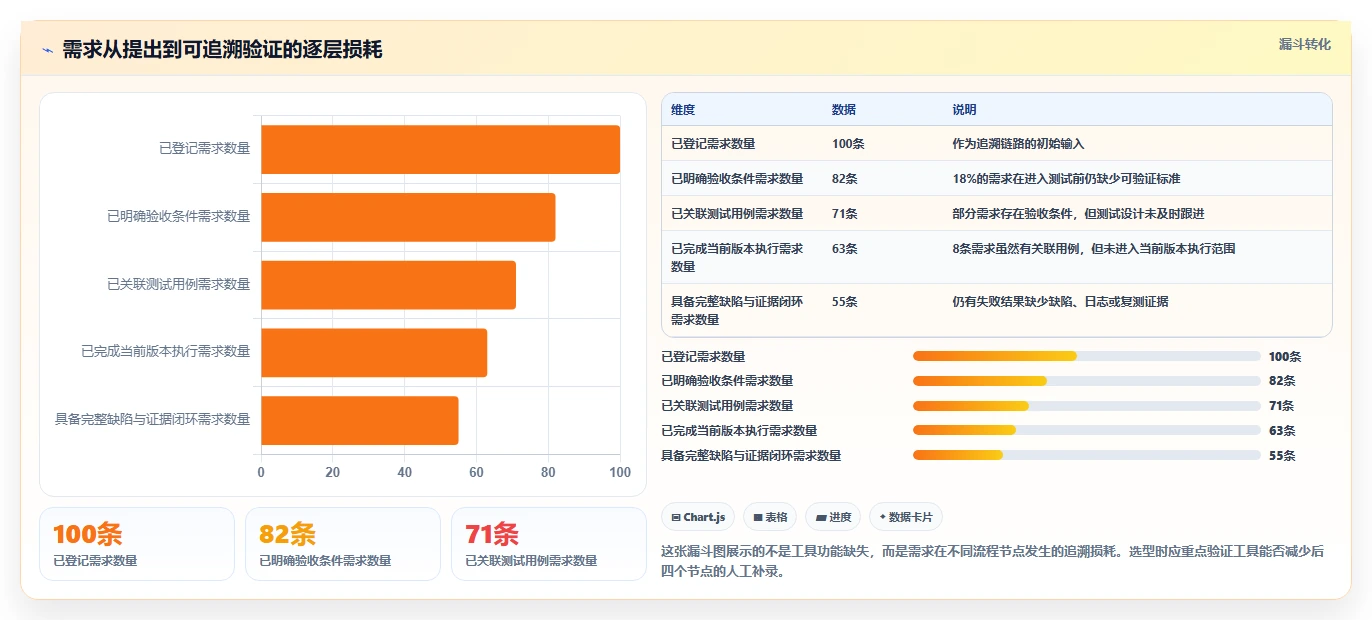
Task: Click the table cell 具备完整缺陷与证据闭环需求数量
Action: [737, 311]
